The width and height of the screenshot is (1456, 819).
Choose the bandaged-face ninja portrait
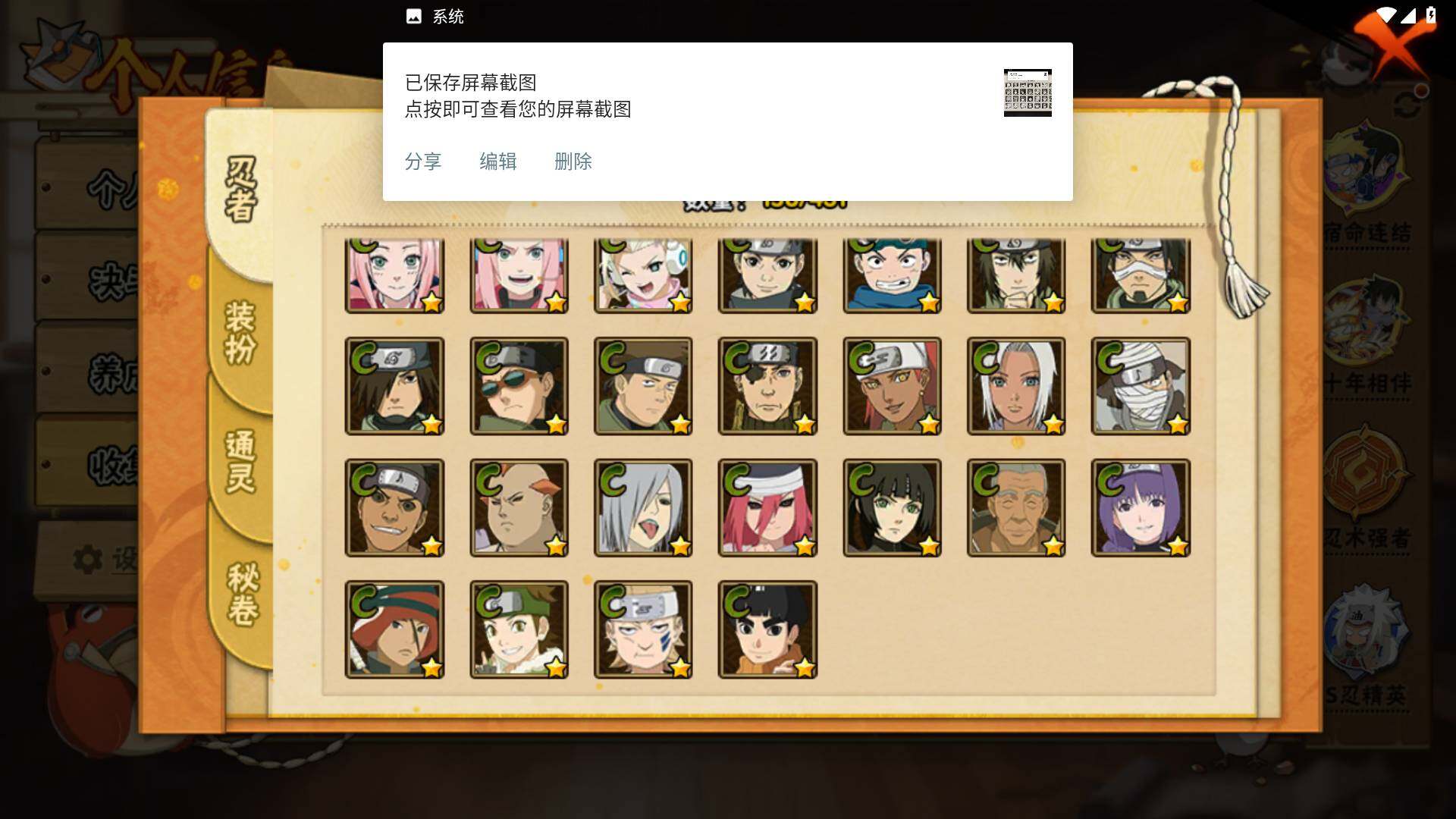(1141, 386)
